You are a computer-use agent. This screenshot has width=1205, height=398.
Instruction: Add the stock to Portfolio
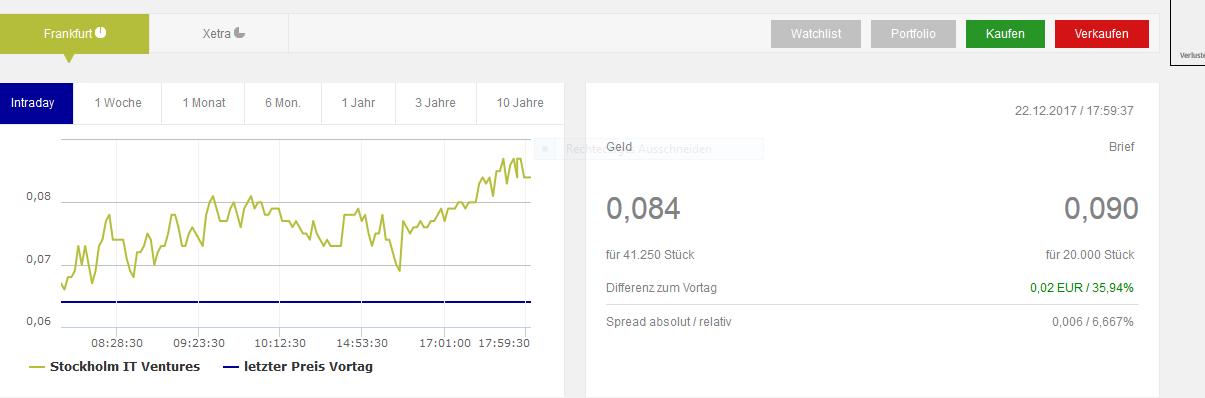click(x=913, y=34)
